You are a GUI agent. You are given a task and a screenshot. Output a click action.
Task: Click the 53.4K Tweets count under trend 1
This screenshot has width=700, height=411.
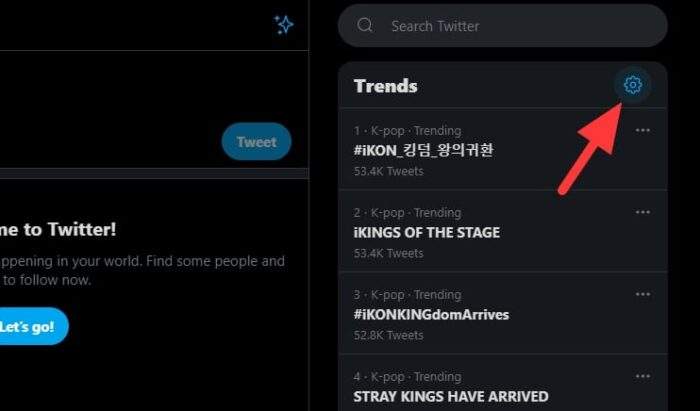pos(388,171)
